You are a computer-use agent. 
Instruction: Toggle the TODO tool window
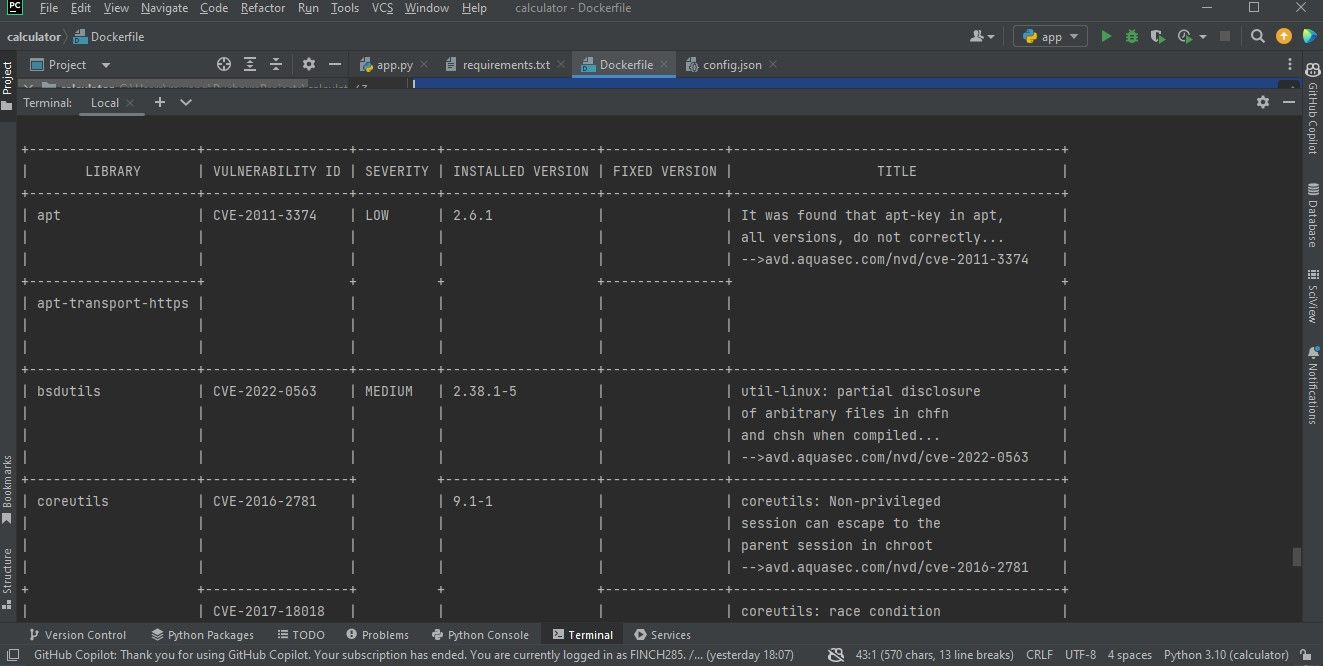[x=301, y=634]
